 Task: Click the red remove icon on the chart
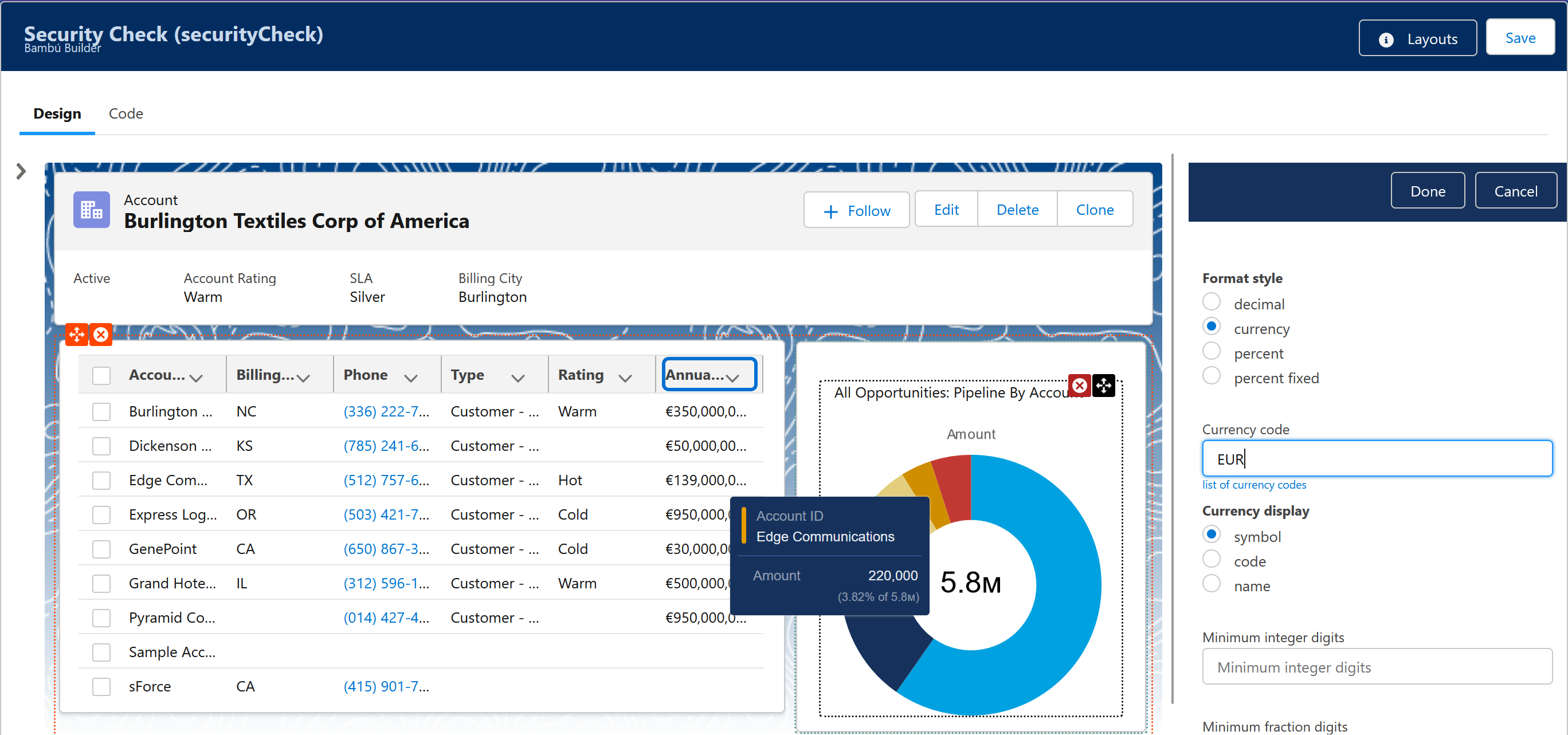pyautogui.click(x=1079, y=385)
